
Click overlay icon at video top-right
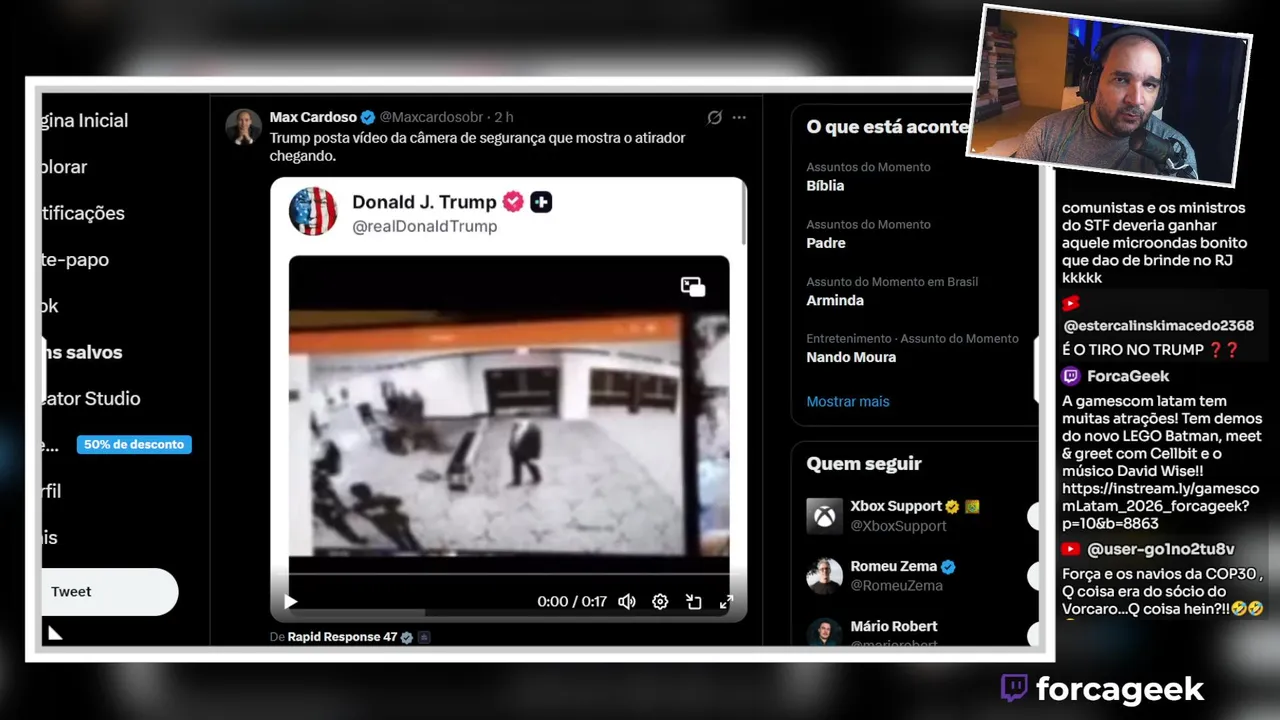coord(693,287)
